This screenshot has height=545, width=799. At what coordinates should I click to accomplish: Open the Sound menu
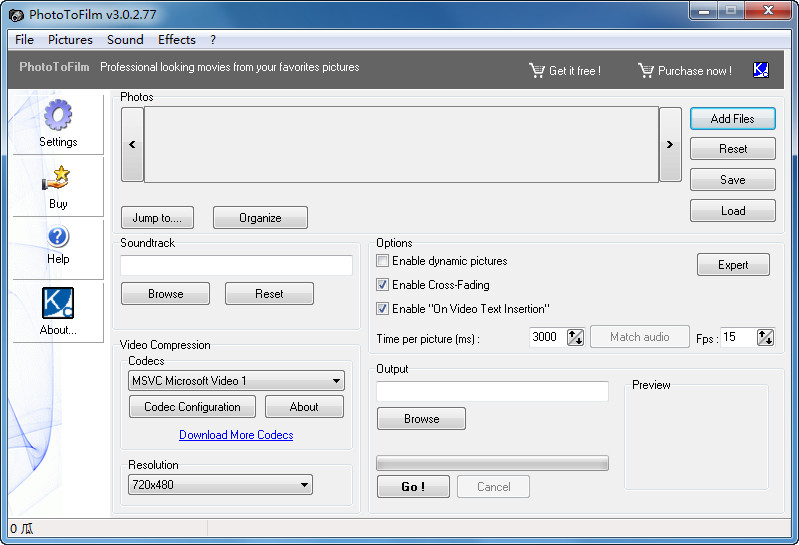[x=125, y=40]
